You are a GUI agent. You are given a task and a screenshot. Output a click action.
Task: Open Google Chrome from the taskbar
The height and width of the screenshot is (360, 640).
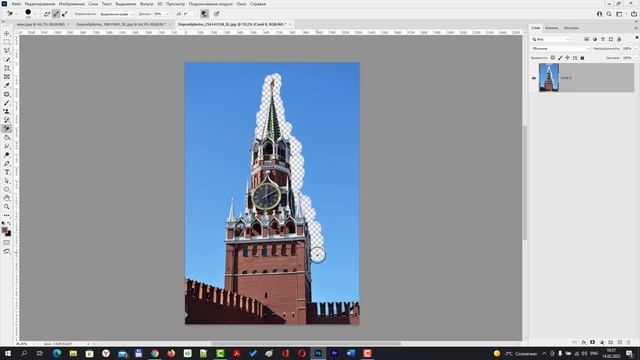point(155,353)
